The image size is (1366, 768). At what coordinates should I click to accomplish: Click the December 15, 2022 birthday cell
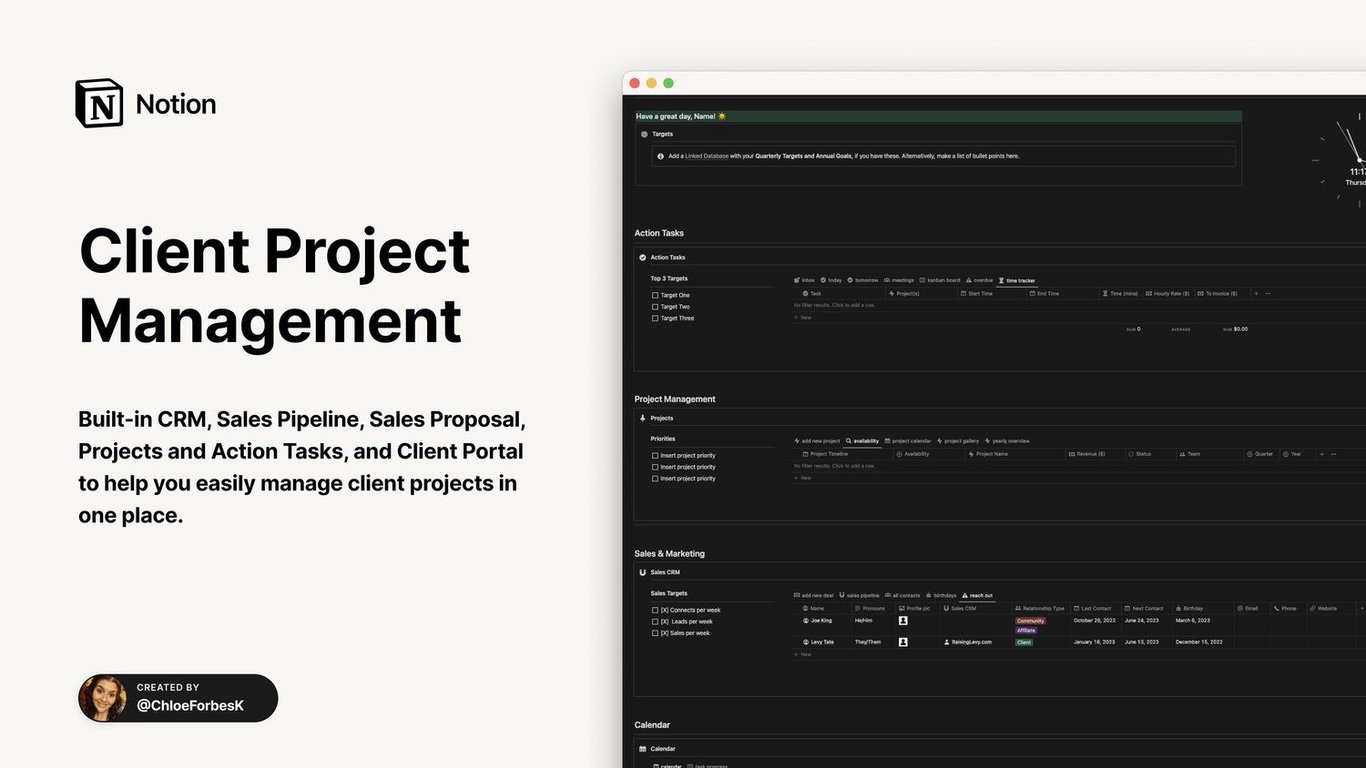pyautogui.click(x=1198, y=642)
